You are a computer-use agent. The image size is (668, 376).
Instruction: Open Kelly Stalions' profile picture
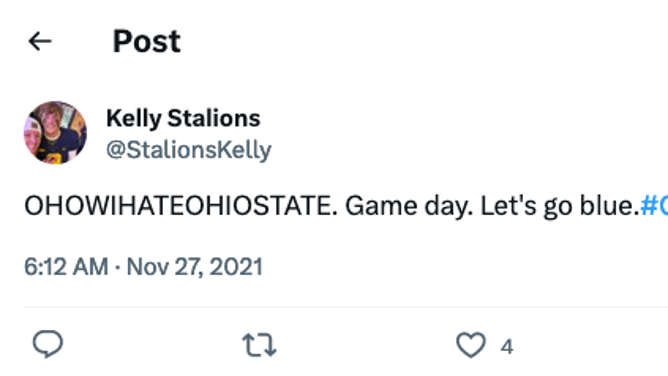tap(55, 132)
